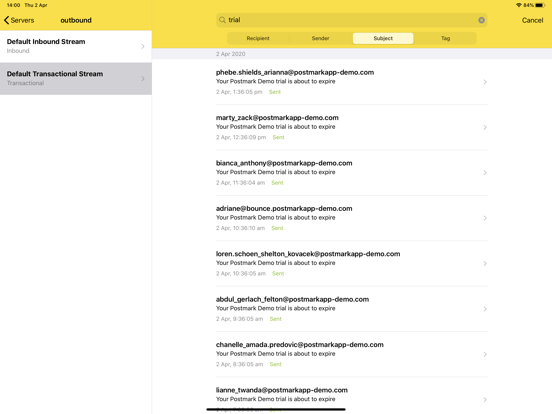
Task: Switch filter to Sender
Action: pyautogui.click(x=320, y=38)
